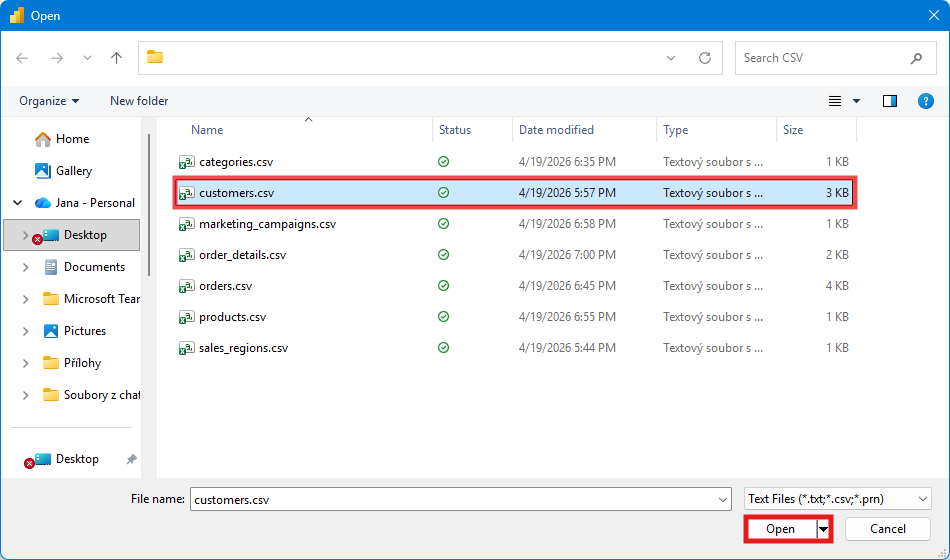
Task: Click sync status icon for products.csv
Action: coord(443,316)
